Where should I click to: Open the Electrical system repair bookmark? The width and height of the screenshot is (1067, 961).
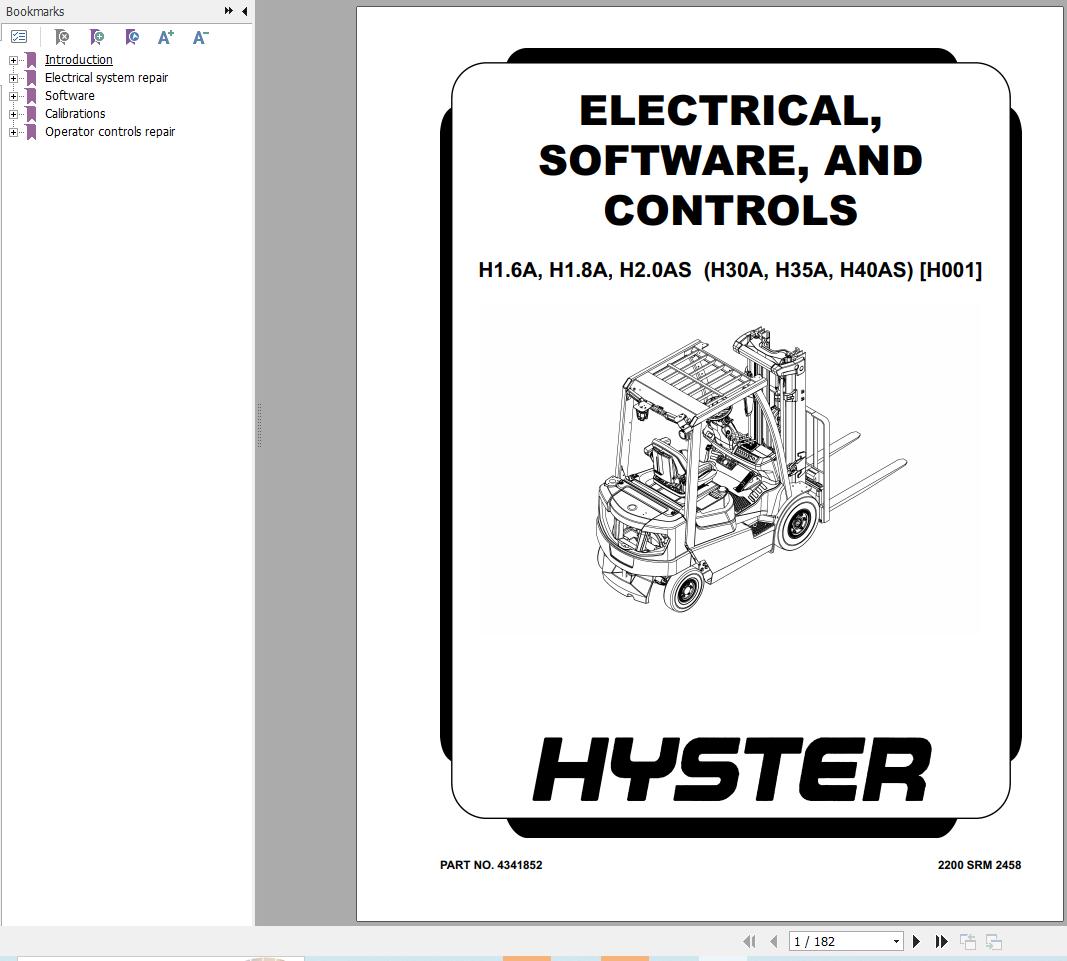pyautogui.click(x=106, y=78)
